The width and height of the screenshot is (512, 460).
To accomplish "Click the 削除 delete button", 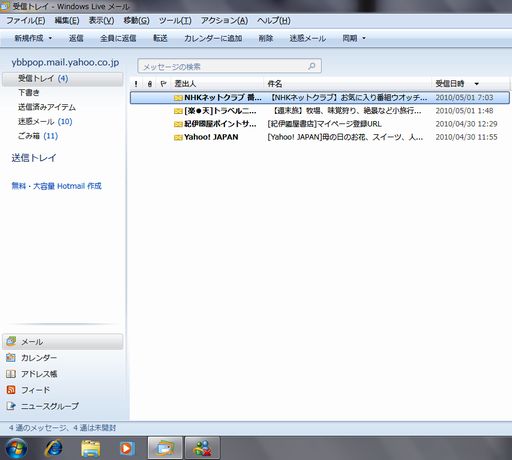I will (266, 38).
